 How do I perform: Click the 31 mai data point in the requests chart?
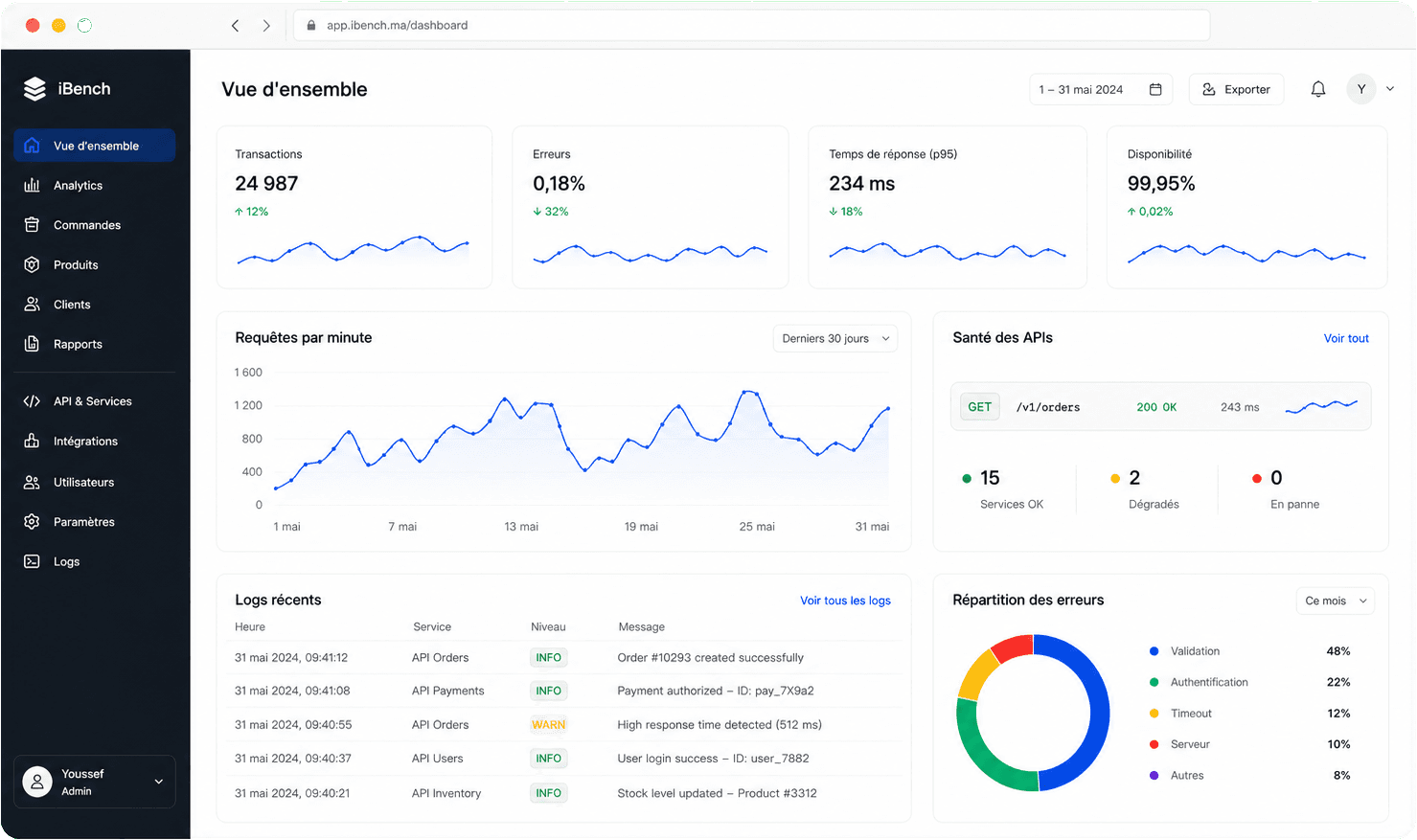coord(888,408)
